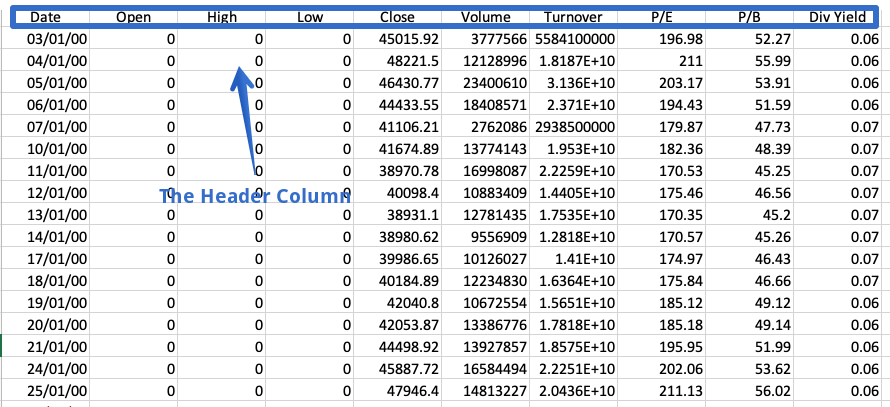Click the Close header cell
890x407 pixels.
pos(397,17)
